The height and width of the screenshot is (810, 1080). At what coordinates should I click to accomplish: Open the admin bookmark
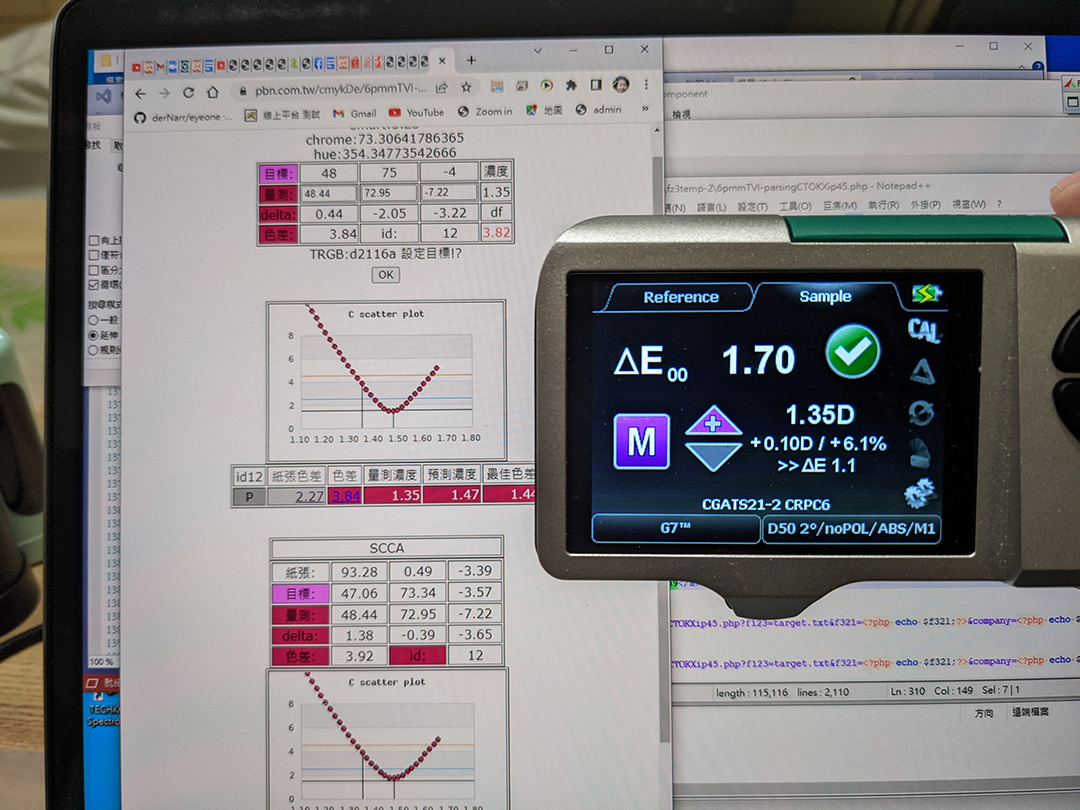(599, 110)
